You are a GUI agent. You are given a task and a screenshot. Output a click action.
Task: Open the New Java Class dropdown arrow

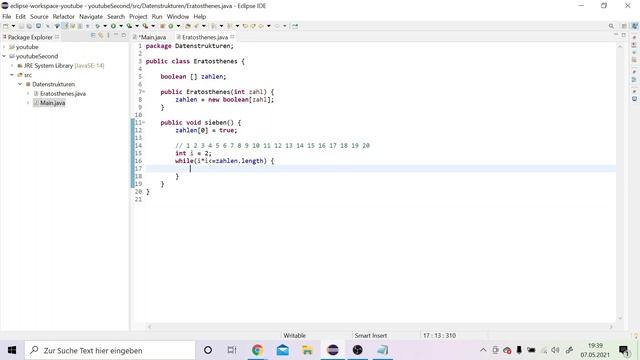coord(178,26)
